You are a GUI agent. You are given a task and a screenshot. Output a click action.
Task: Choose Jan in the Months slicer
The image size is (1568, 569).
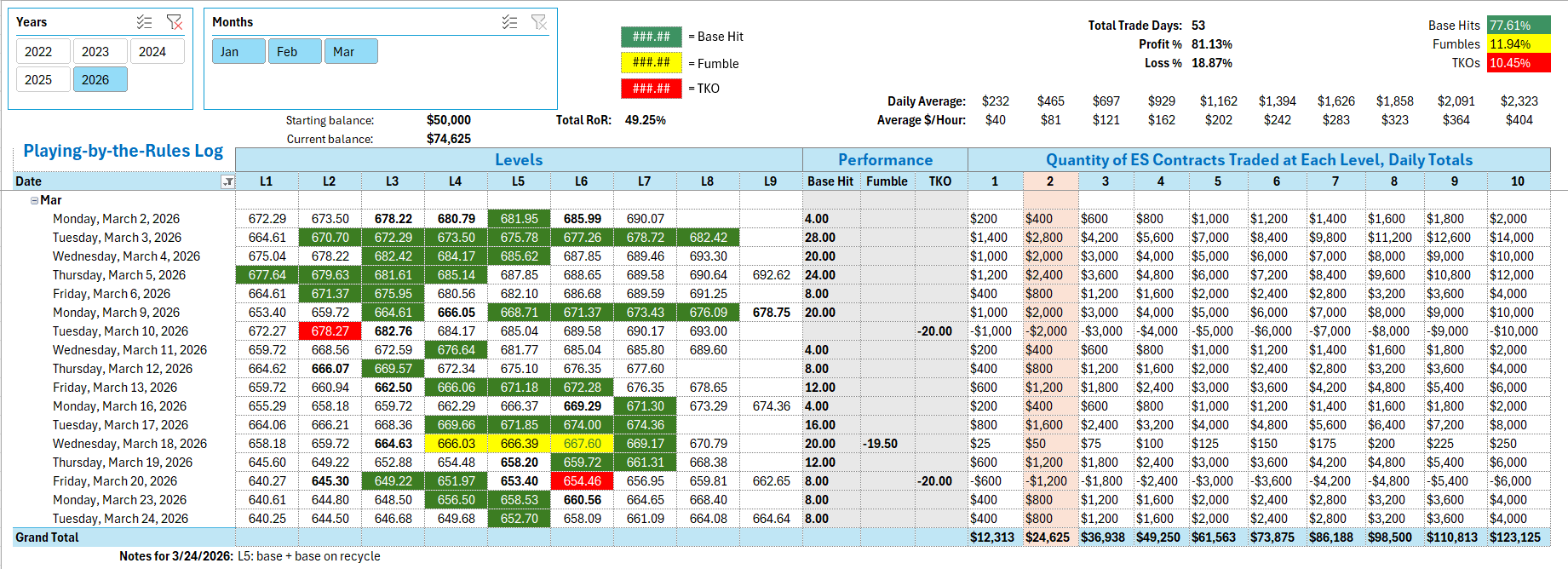pyautogui.click(x=230, y=52)
